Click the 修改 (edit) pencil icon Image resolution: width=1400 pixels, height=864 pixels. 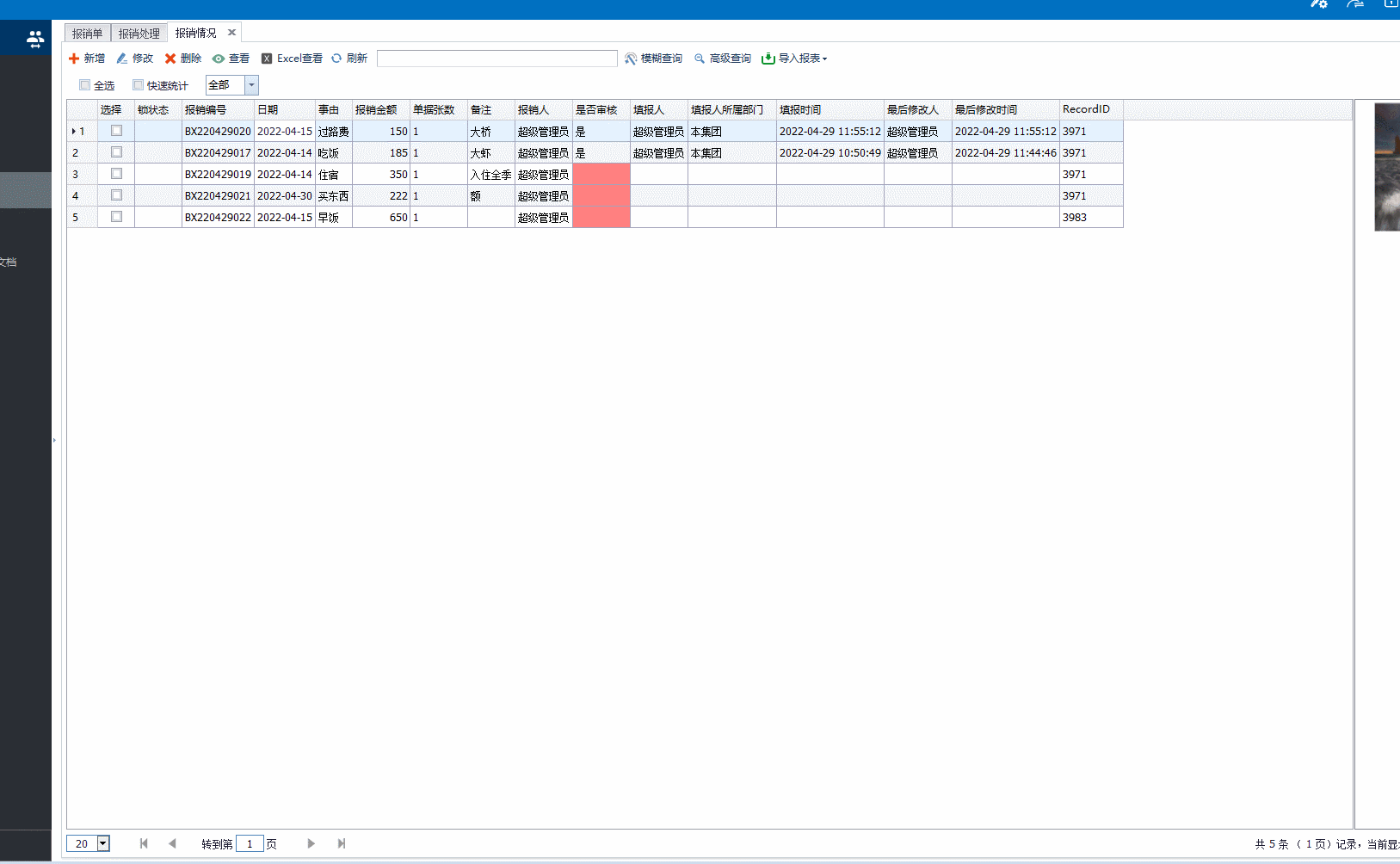click(122, 59)
